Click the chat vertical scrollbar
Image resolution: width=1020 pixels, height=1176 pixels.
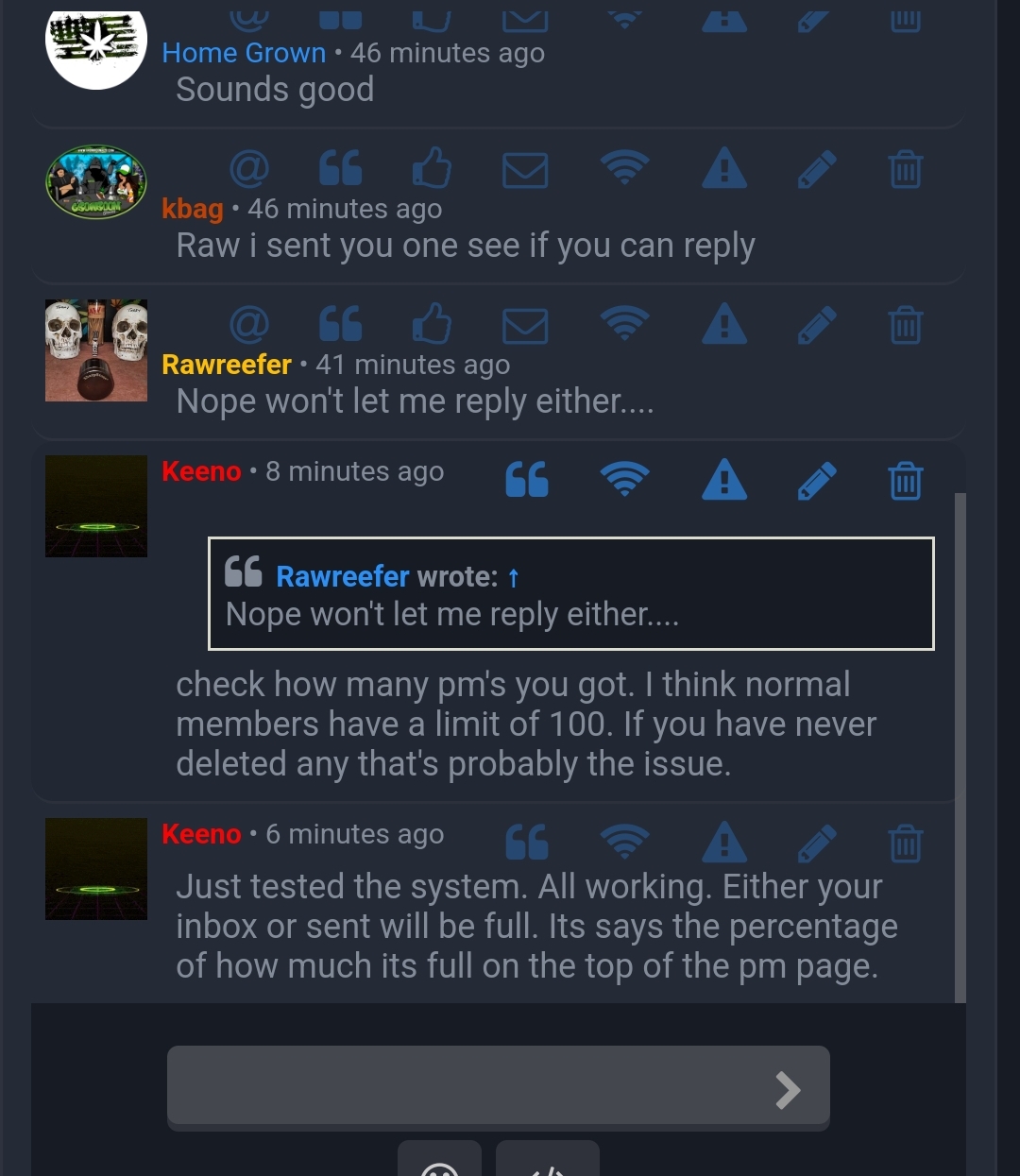960,746
